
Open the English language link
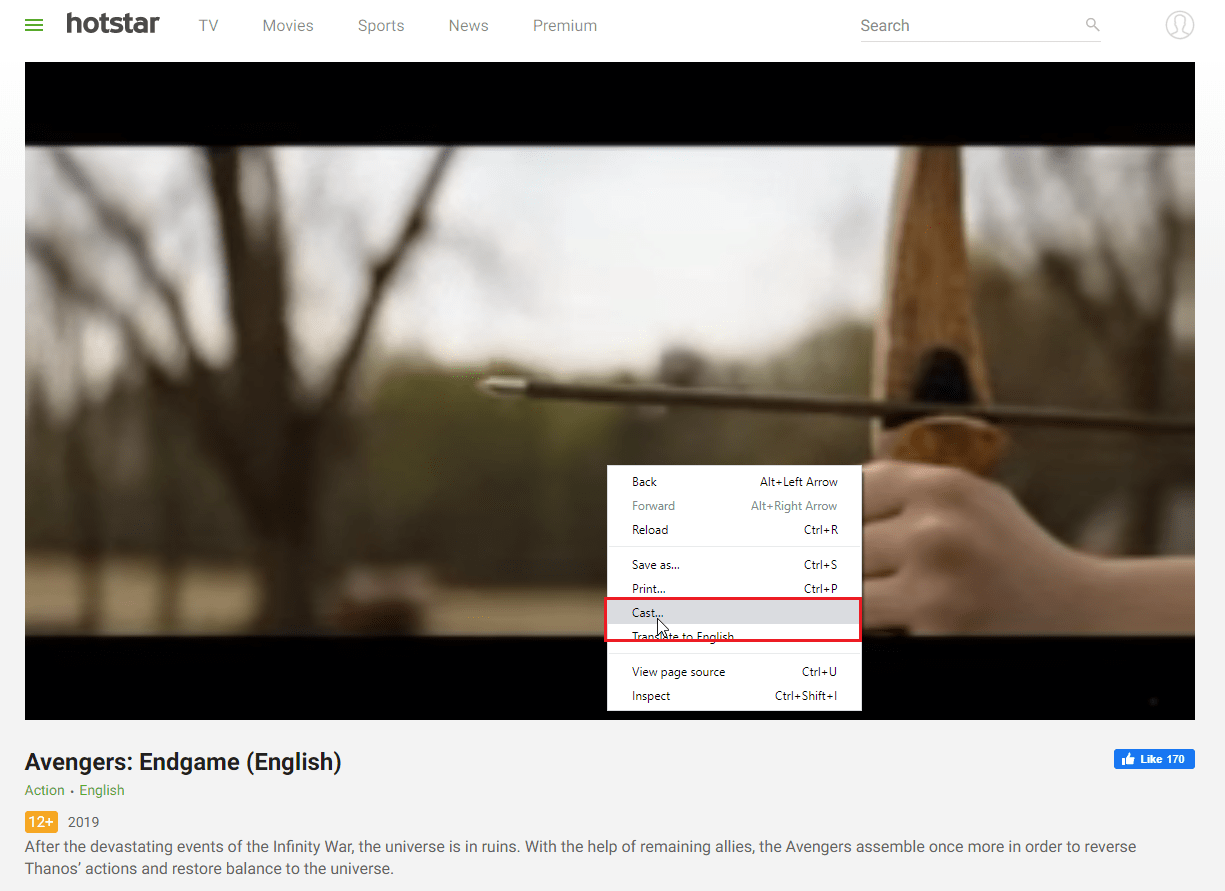click(x=102, y=790)
